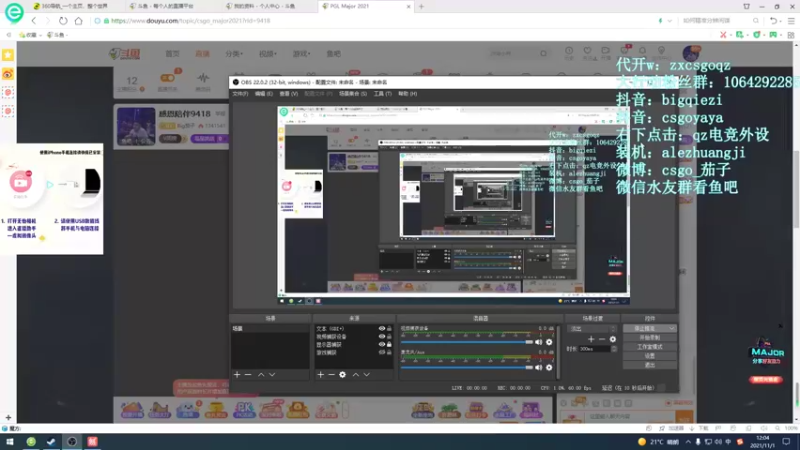Screen dimensions: 800x450
Task: Adjust the Mic/Aux volume slider
Action: coord(466,367)
